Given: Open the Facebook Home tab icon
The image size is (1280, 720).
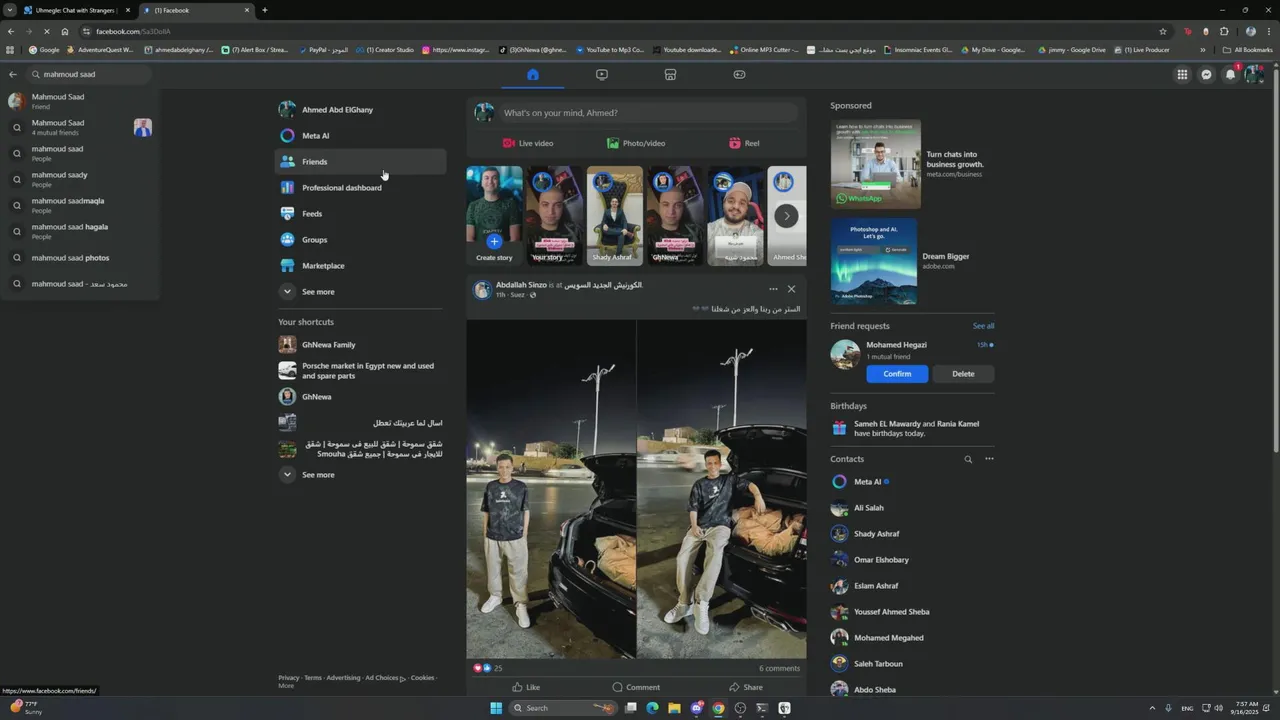Looking at the screenshot, I should [533, 74].
